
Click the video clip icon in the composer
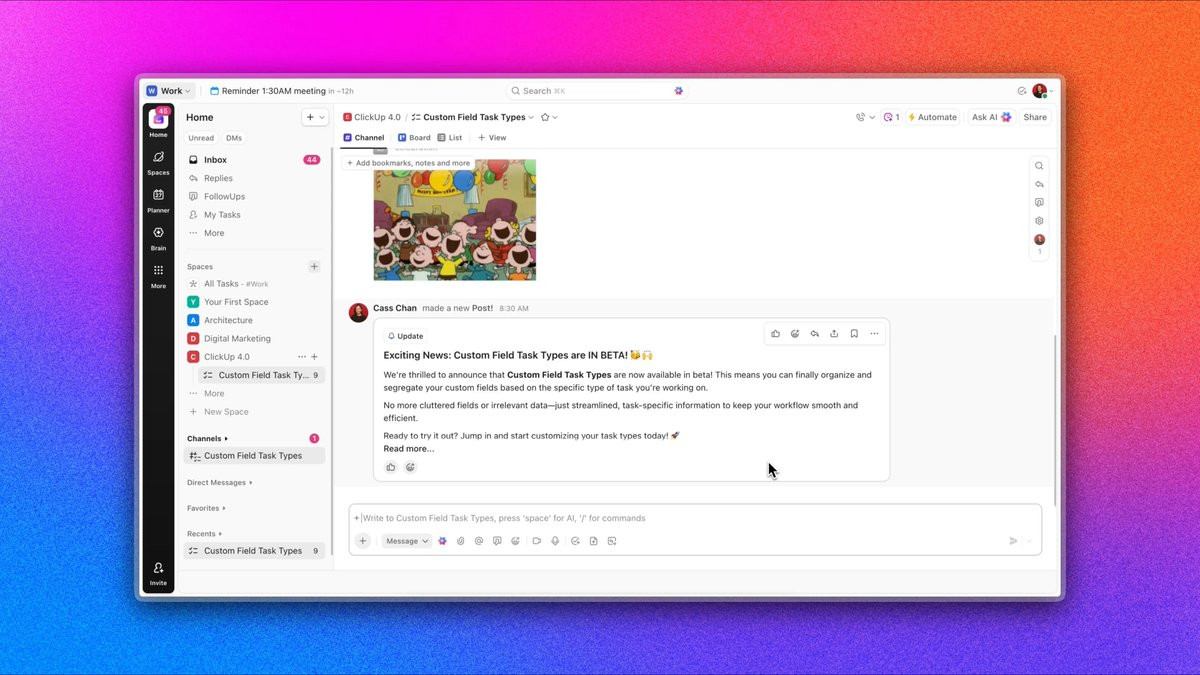[x=537, y=541]
